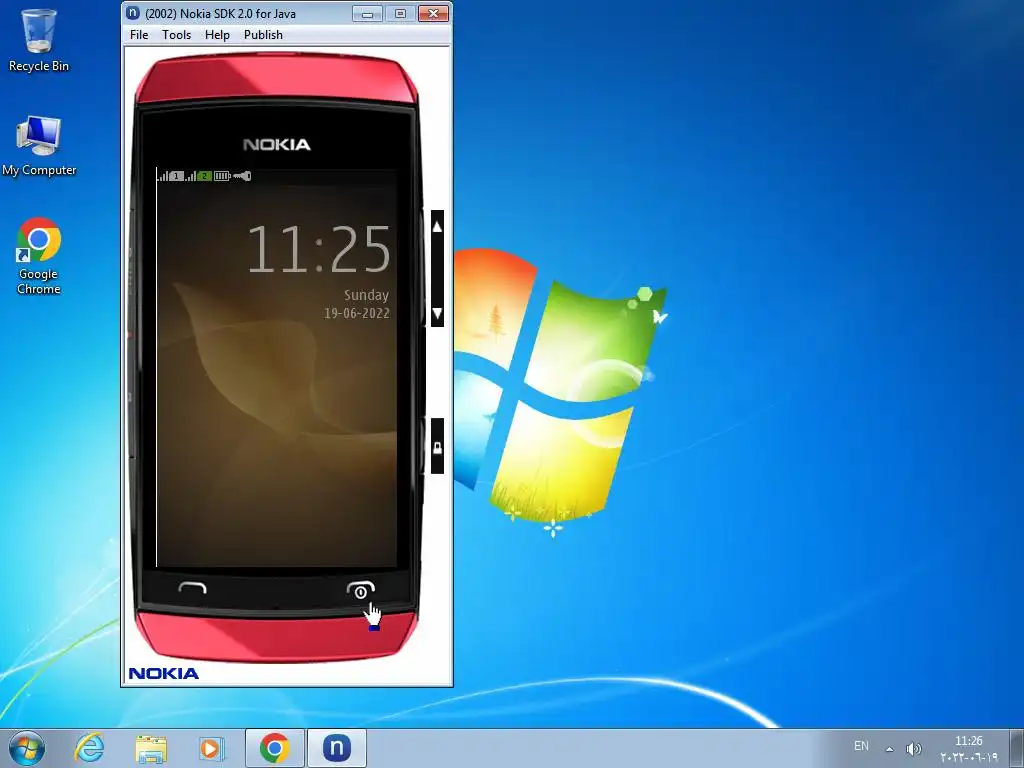Screen dimensions: 1024x768
Task: Open the volume speaker icon in tray
Action: tap(914, 748)
